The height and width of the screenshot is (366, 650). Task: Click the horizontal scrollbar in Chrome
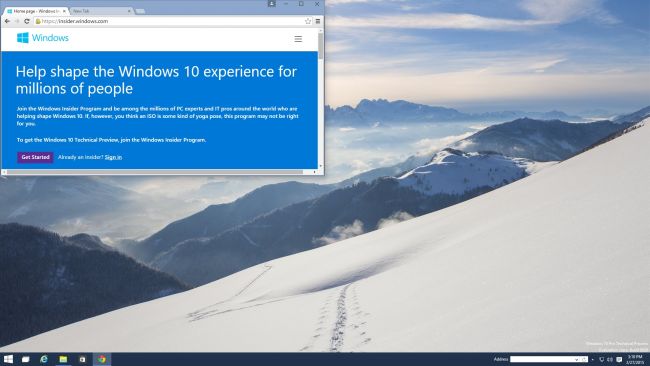click(x=155, y=172)
